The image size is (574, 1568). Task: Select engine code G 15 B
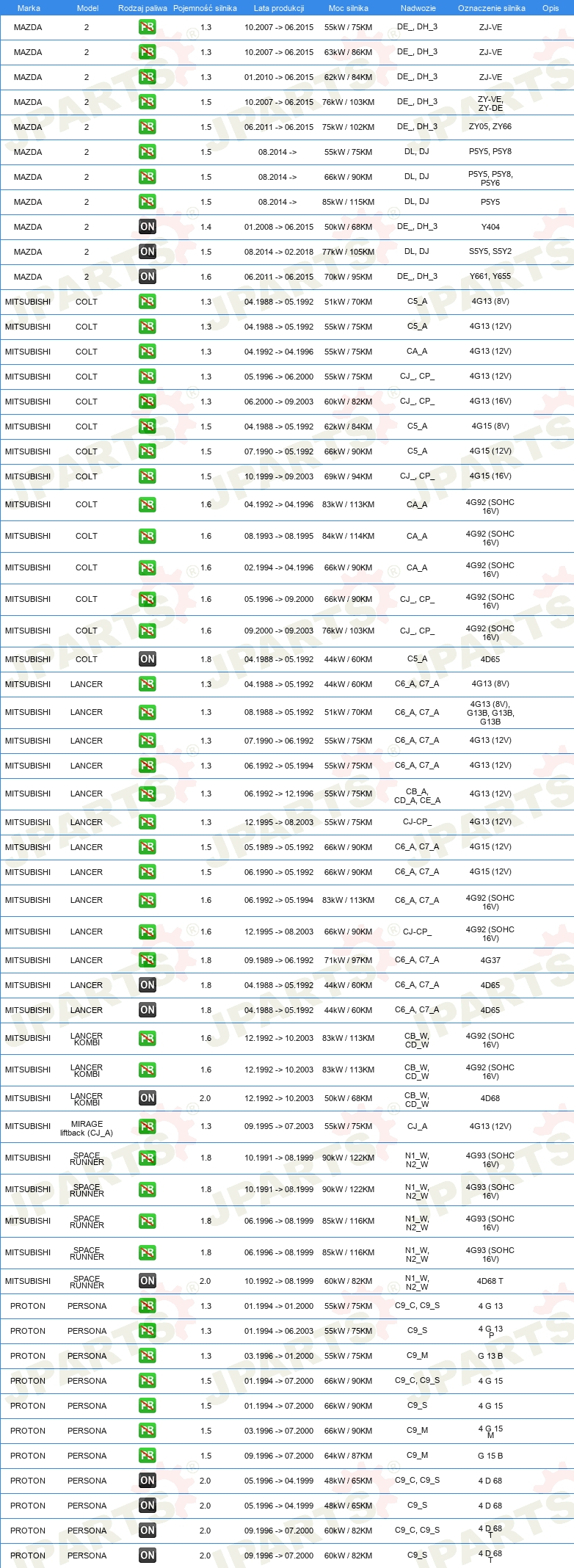coord(490,1456)
